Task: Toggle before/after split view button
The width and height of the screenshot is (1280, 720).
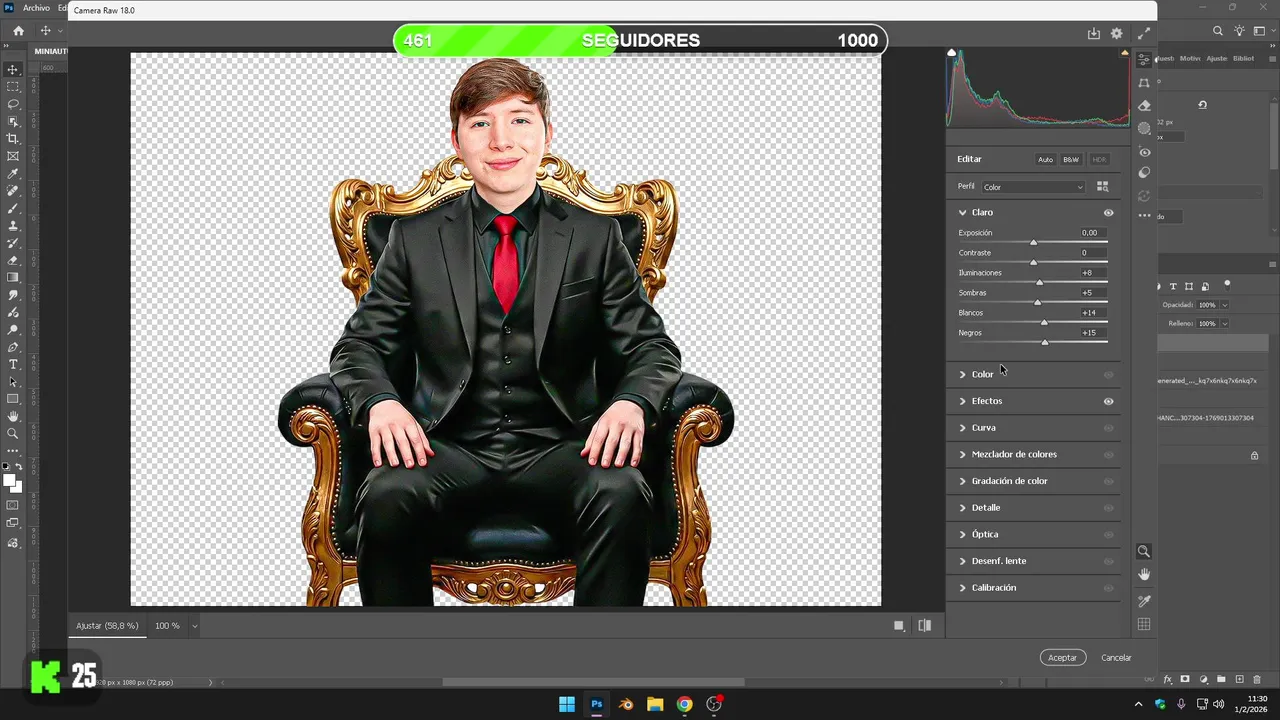Action: [925, 626]
